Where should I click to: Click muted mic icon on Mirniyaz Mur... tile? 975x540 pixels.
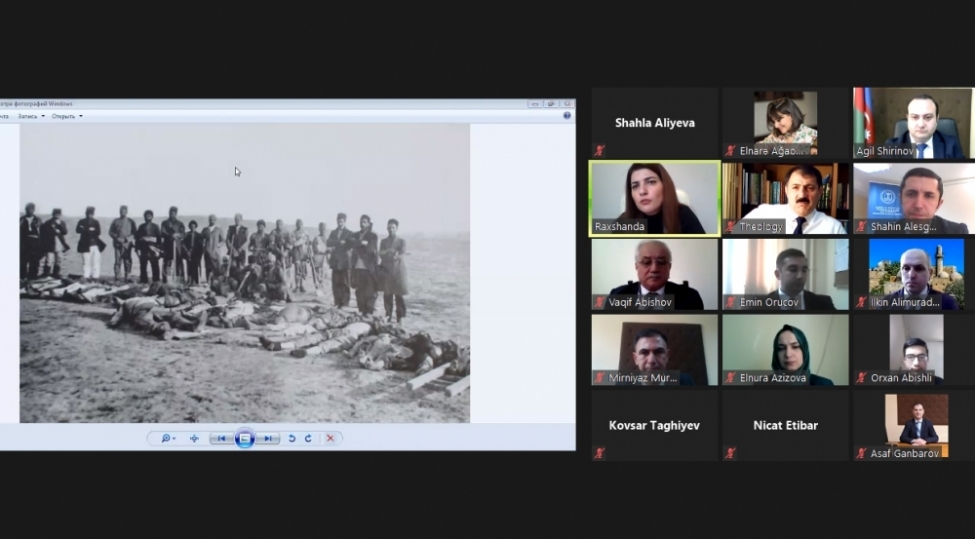point(599,378)
